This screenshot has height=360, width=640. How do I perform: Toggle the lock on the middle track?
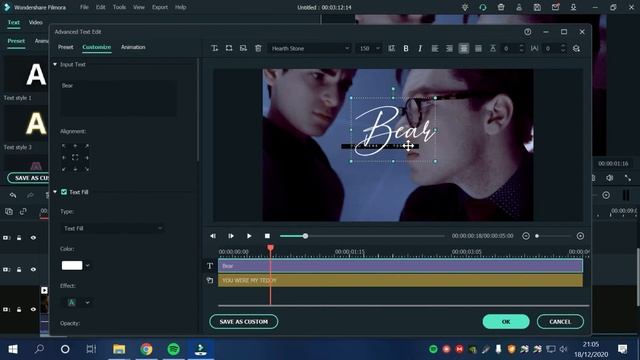tap(19, 269)
